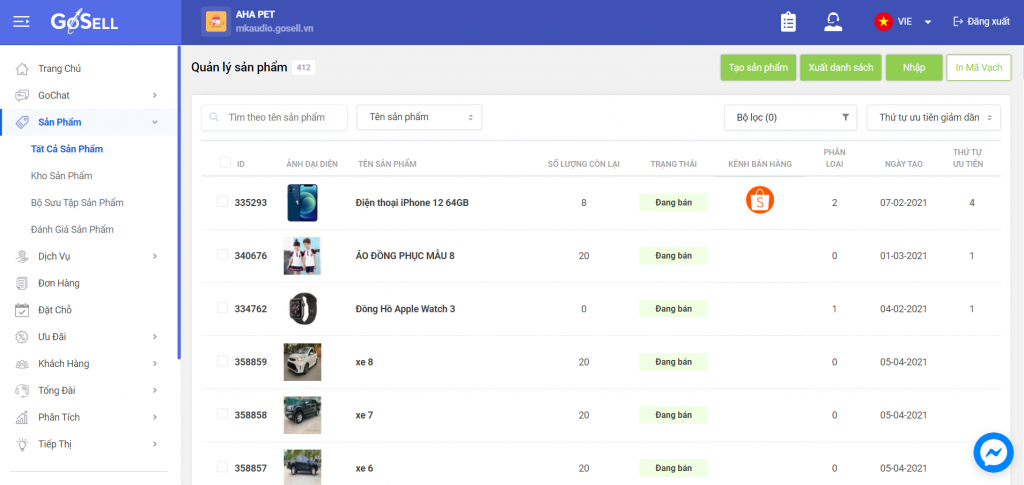Collapse sidebar using hamburger menu icon
This screenshot has height=485, width=1024.
(22, 22)
